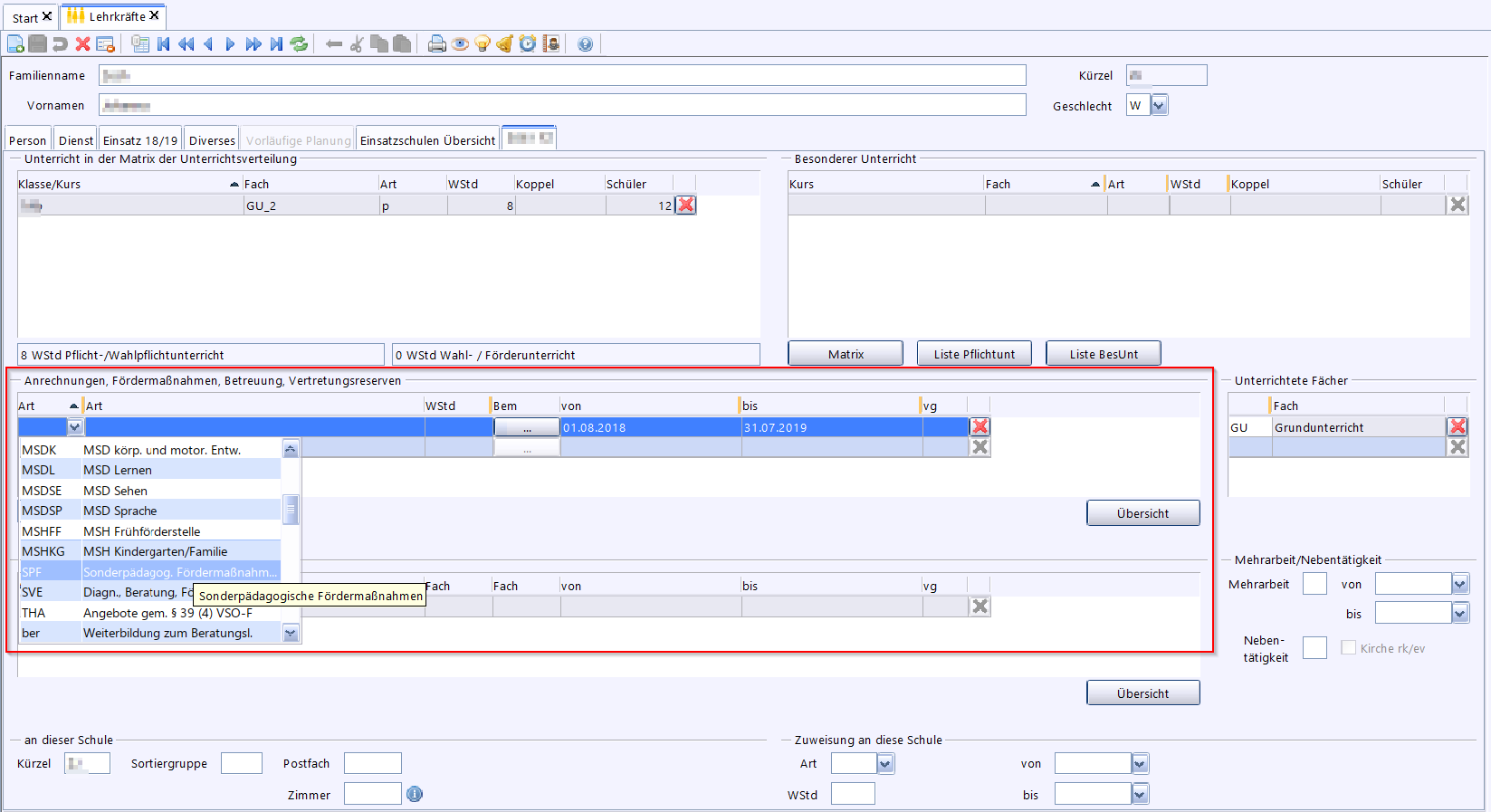Sort by Klasse/Kurs column header
The width and height of the screenshot is (1491, 812).
click(x=129, y=184)
